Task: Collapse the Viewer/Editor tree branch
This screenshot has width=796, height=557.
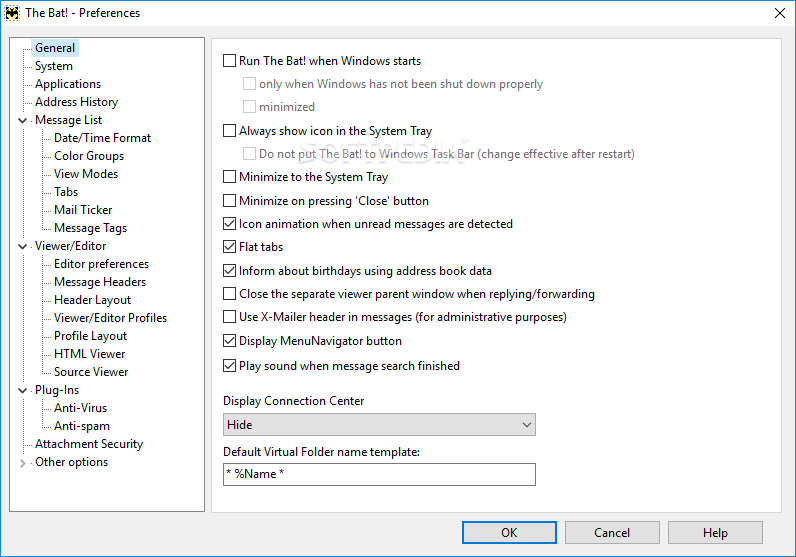Action: pyautogui.click(x=23, y=246)
